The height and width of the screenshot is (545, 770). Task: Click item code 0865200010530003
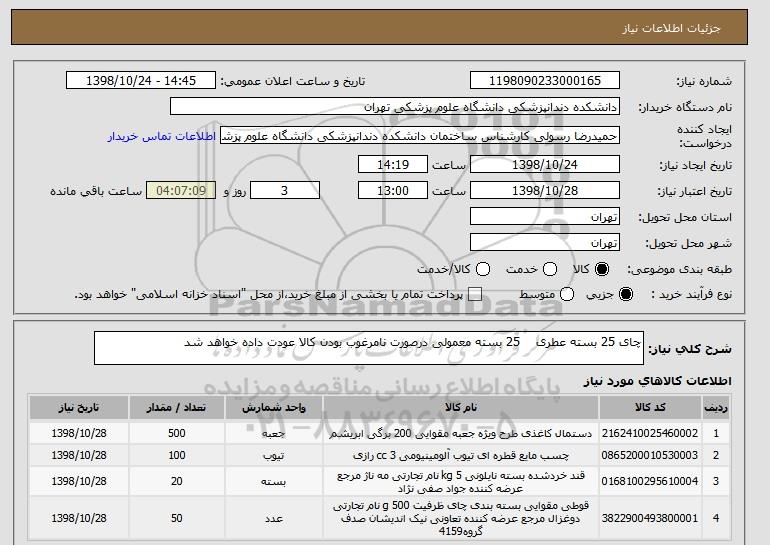pyautogui.click(x=650, y=456)
